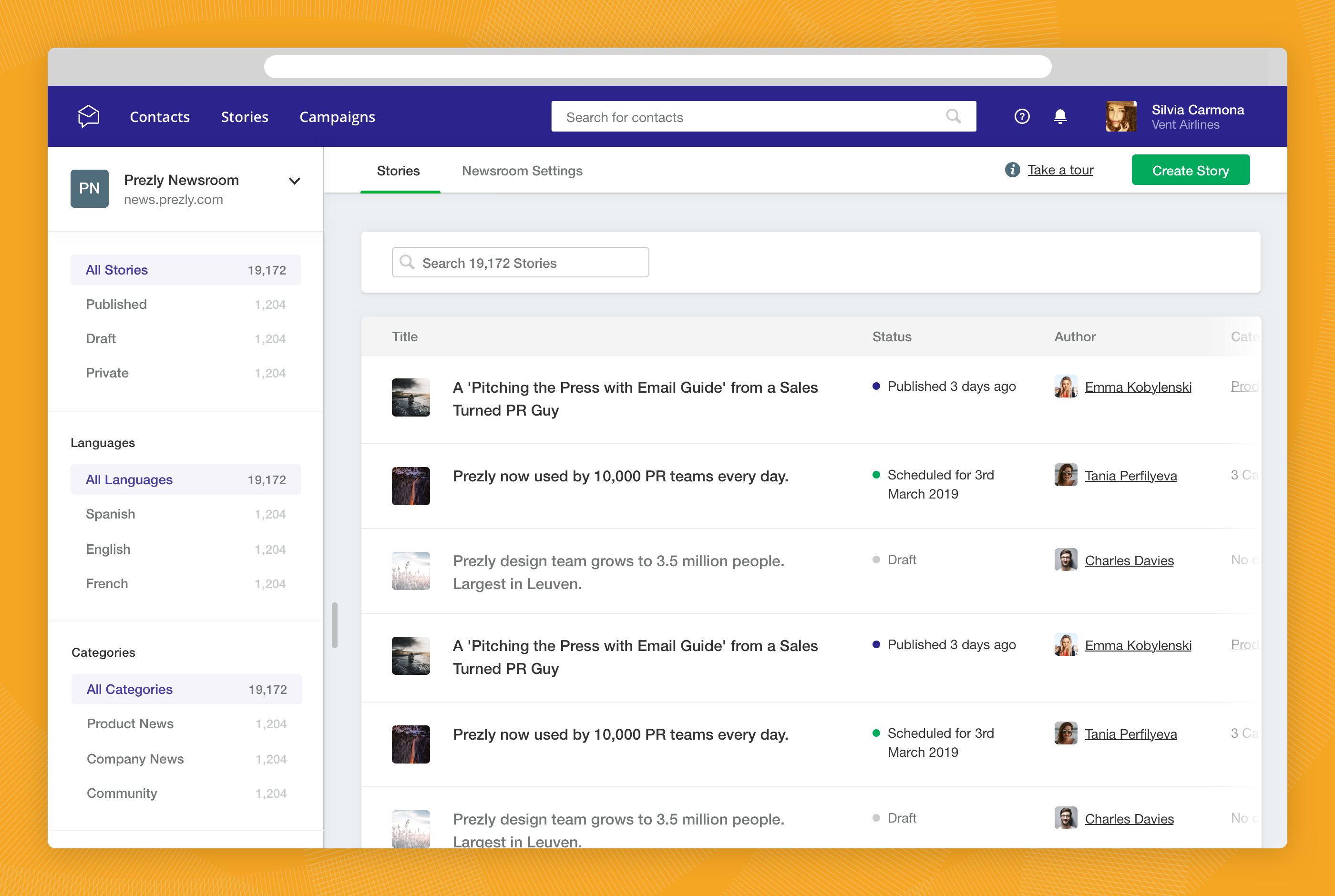Focus the Search 19,172 Stories field
The width and height of the screenshot is (1335, 896).
click(520, 262)
